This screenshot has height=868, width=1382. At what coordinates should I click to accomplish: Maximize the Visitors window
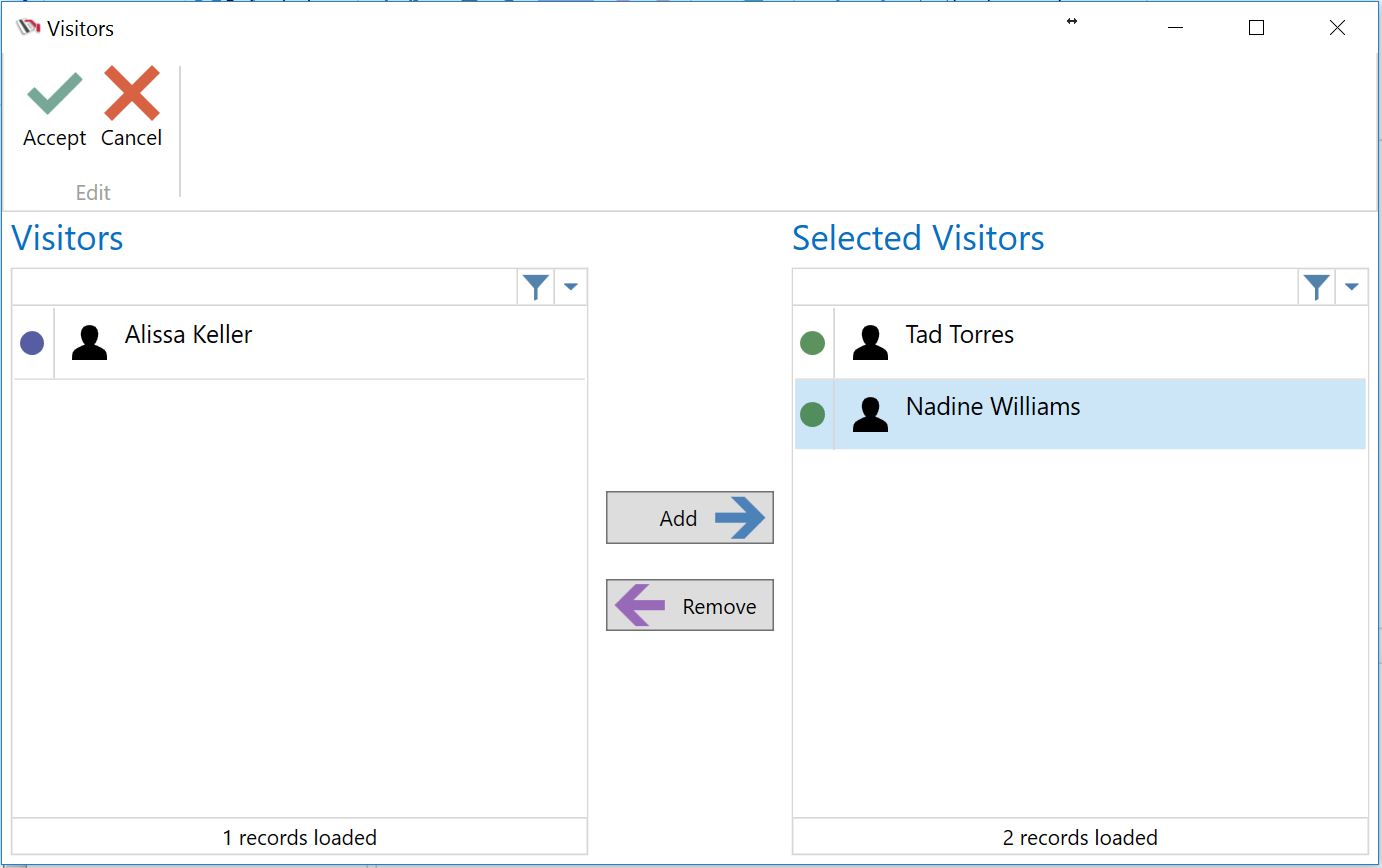(x=1257, y=28)
